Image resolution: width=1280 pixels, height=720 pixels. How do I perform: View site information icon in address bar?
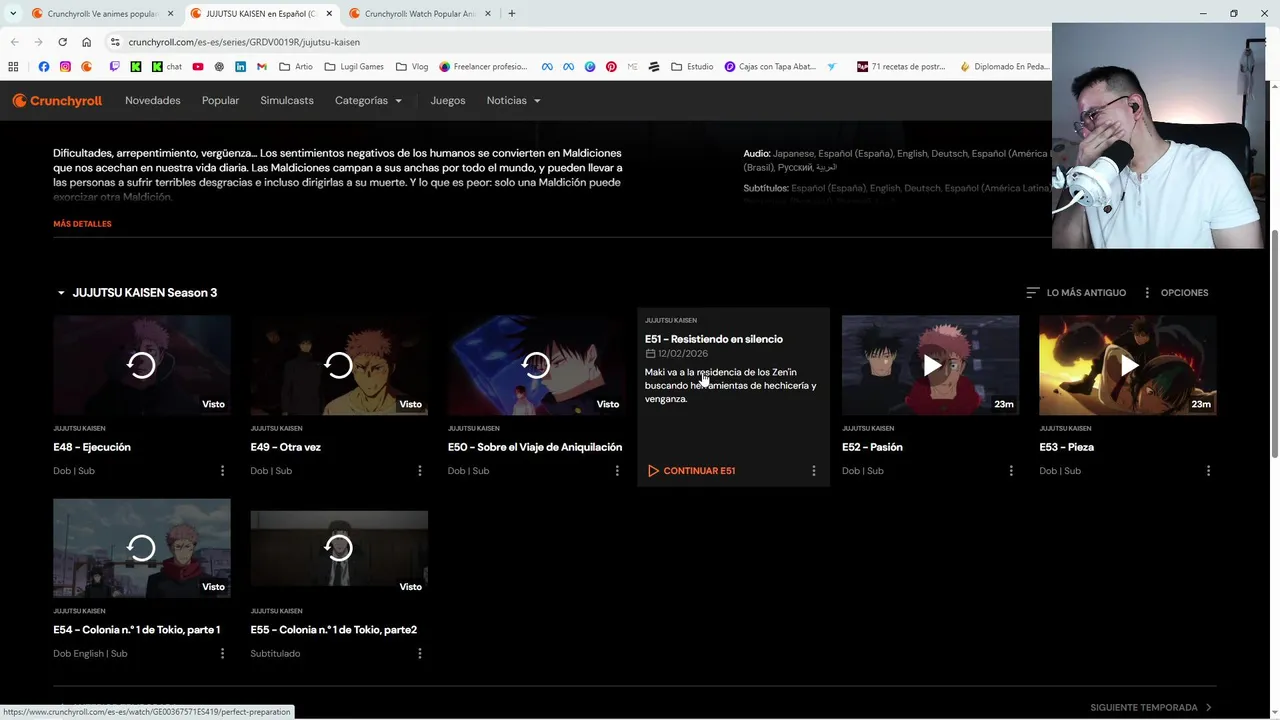(x=115, y=42)
